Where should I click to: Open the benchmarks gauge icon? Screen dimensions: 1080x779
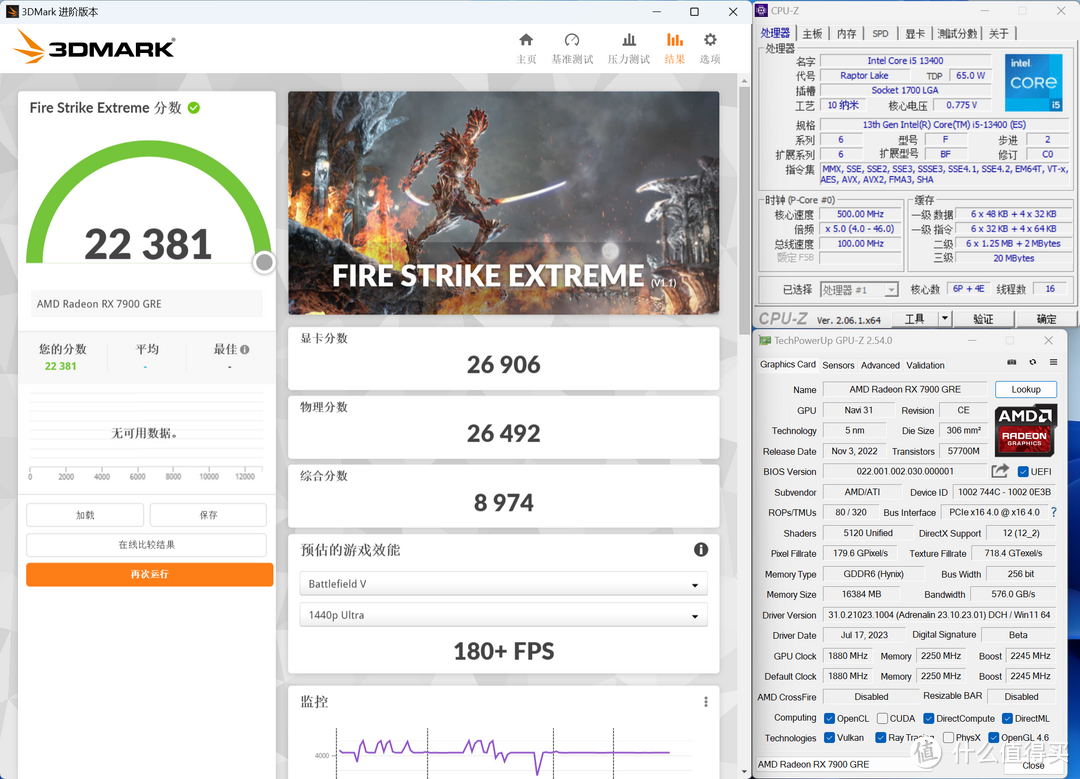click(x=572, y=40)
